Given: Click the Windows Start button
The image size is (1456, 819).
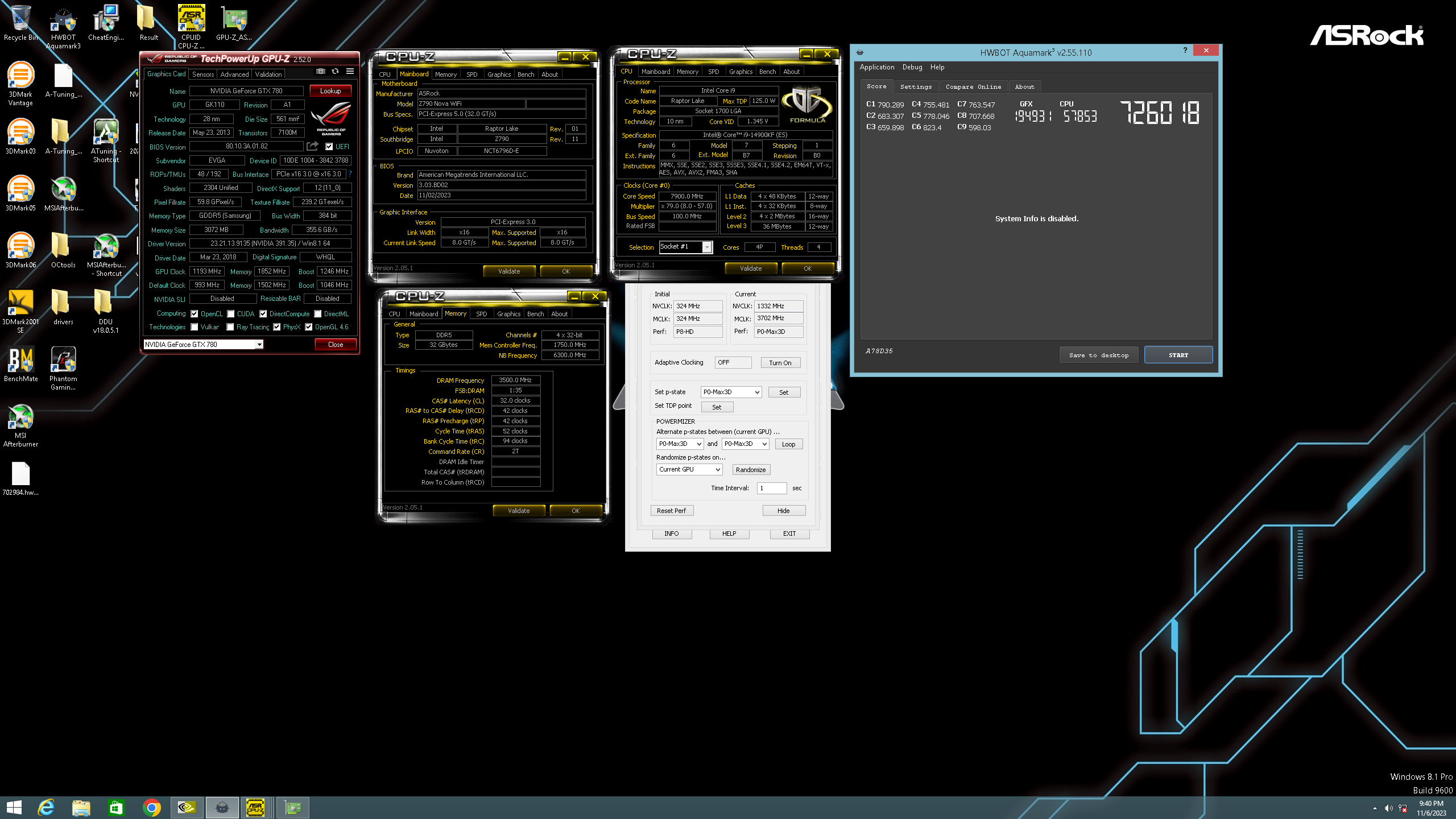Looking at the screenshot, I should pyautogui.click(x=14, y=807).
